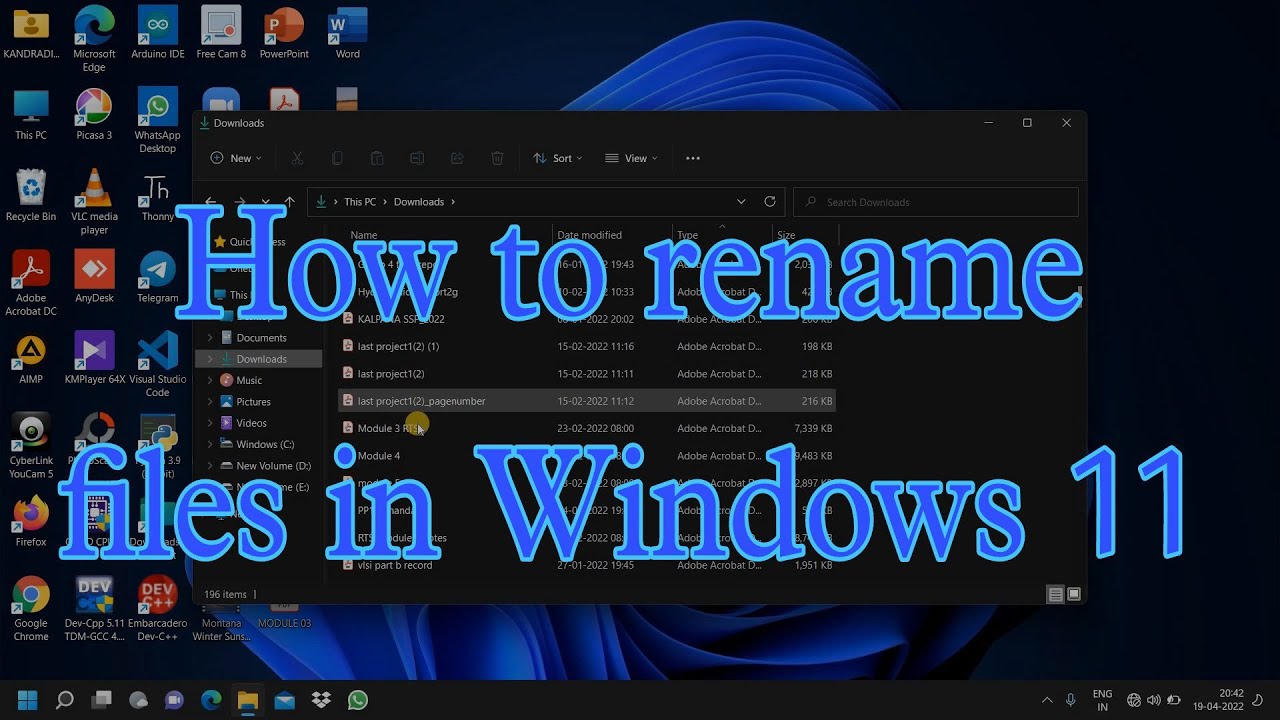
Task: Select Embarcadero Dev-C++ desktop icon
Action: click(158, 609)
